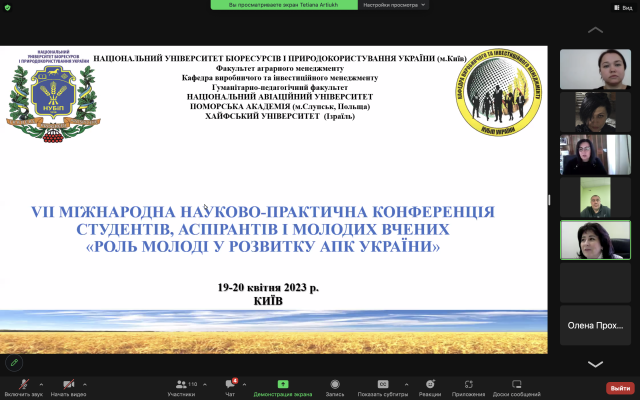Click Гуманітарно-педагогічний факультет line
Image resolution: width=640 pixels, height=400 pixels.
pyautogui.click(x=280, y=87)
